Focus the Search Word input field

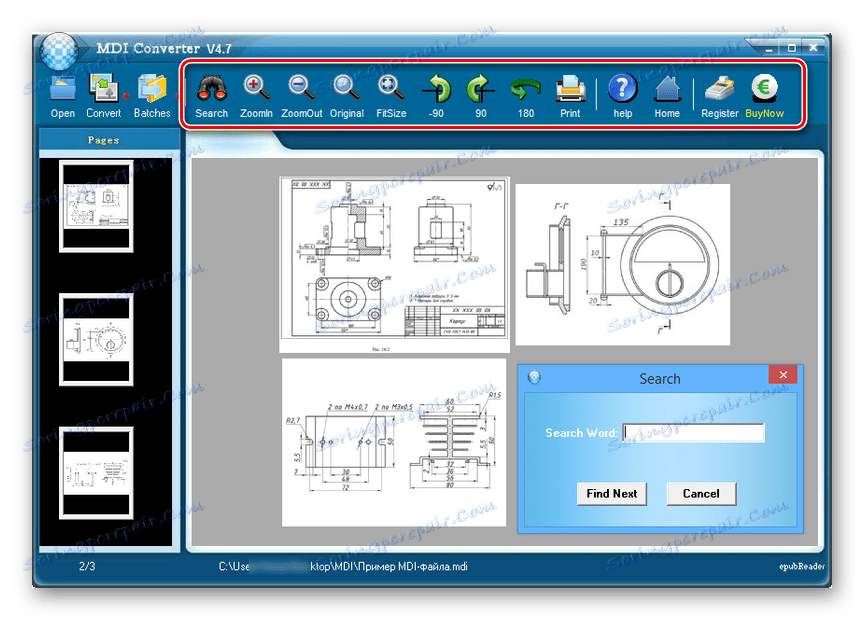693,433
